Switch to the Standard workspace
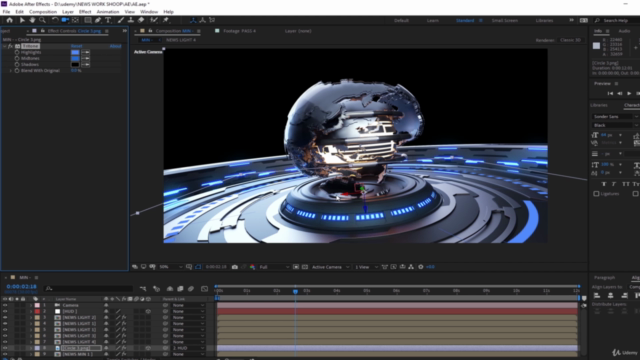 (x=465, y=20)
